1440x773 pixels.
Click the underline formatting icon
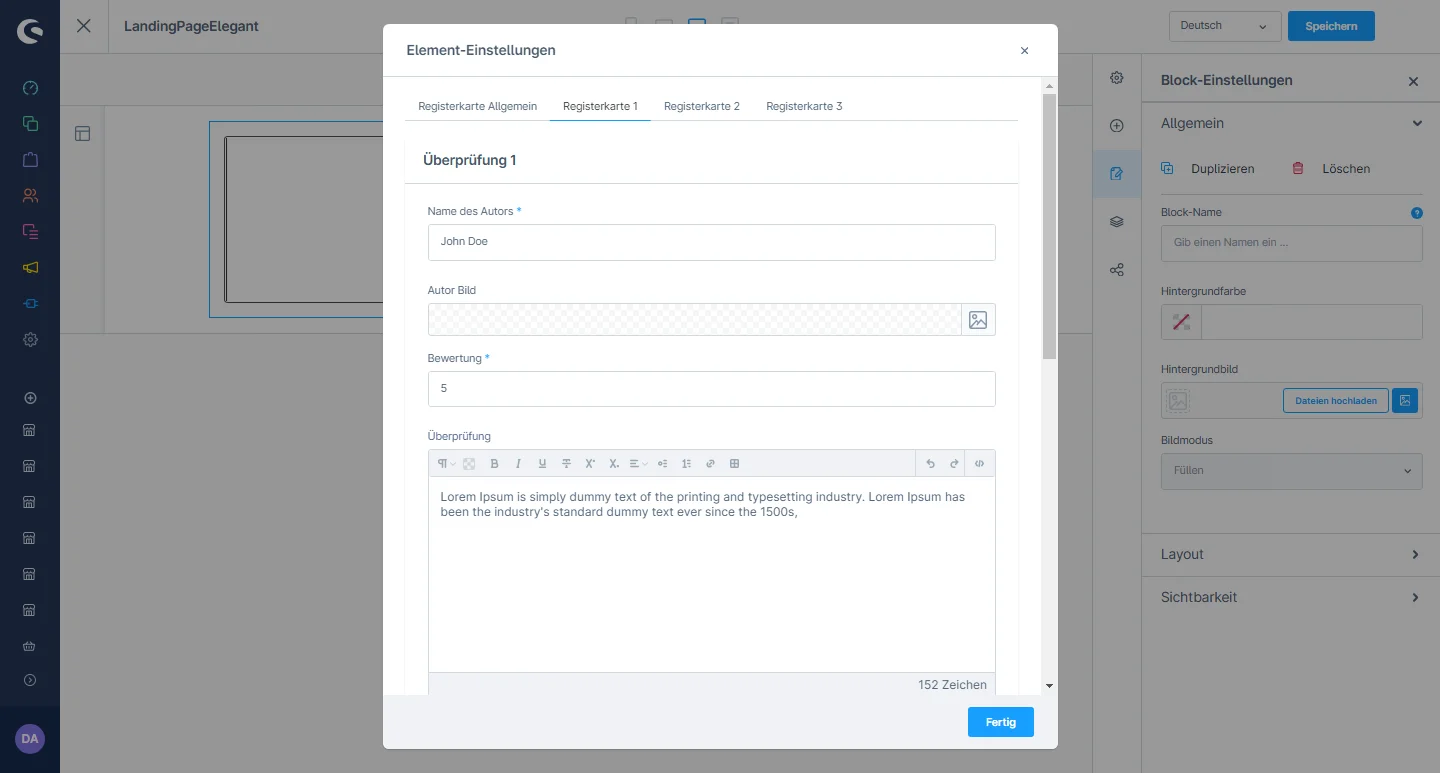[x=542, y=464]
